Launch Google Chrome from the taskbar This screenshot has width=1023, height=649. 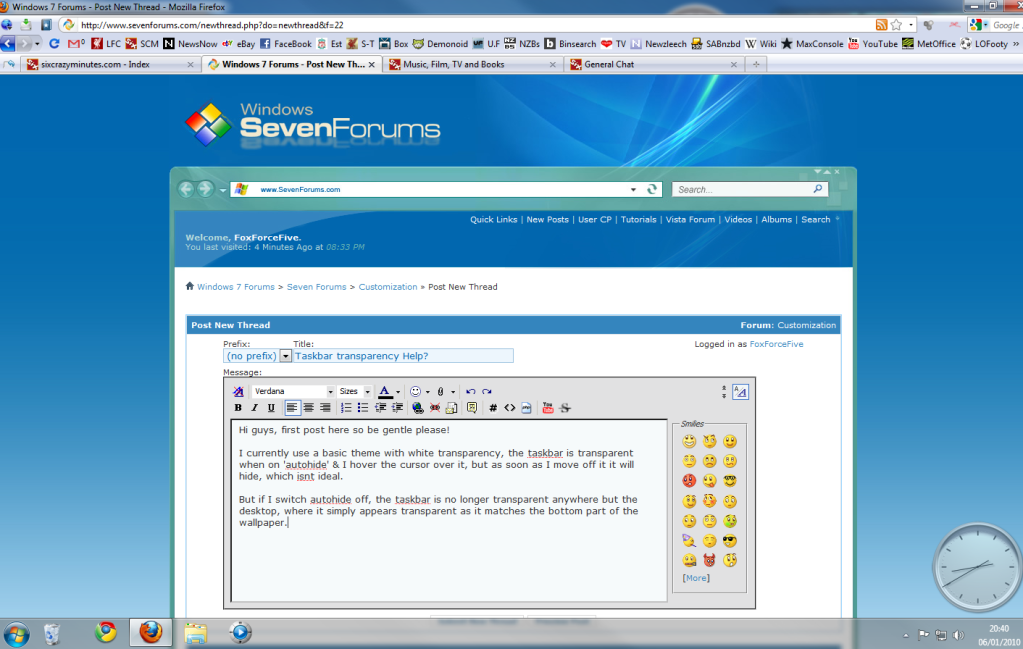[x=106, y=633]
